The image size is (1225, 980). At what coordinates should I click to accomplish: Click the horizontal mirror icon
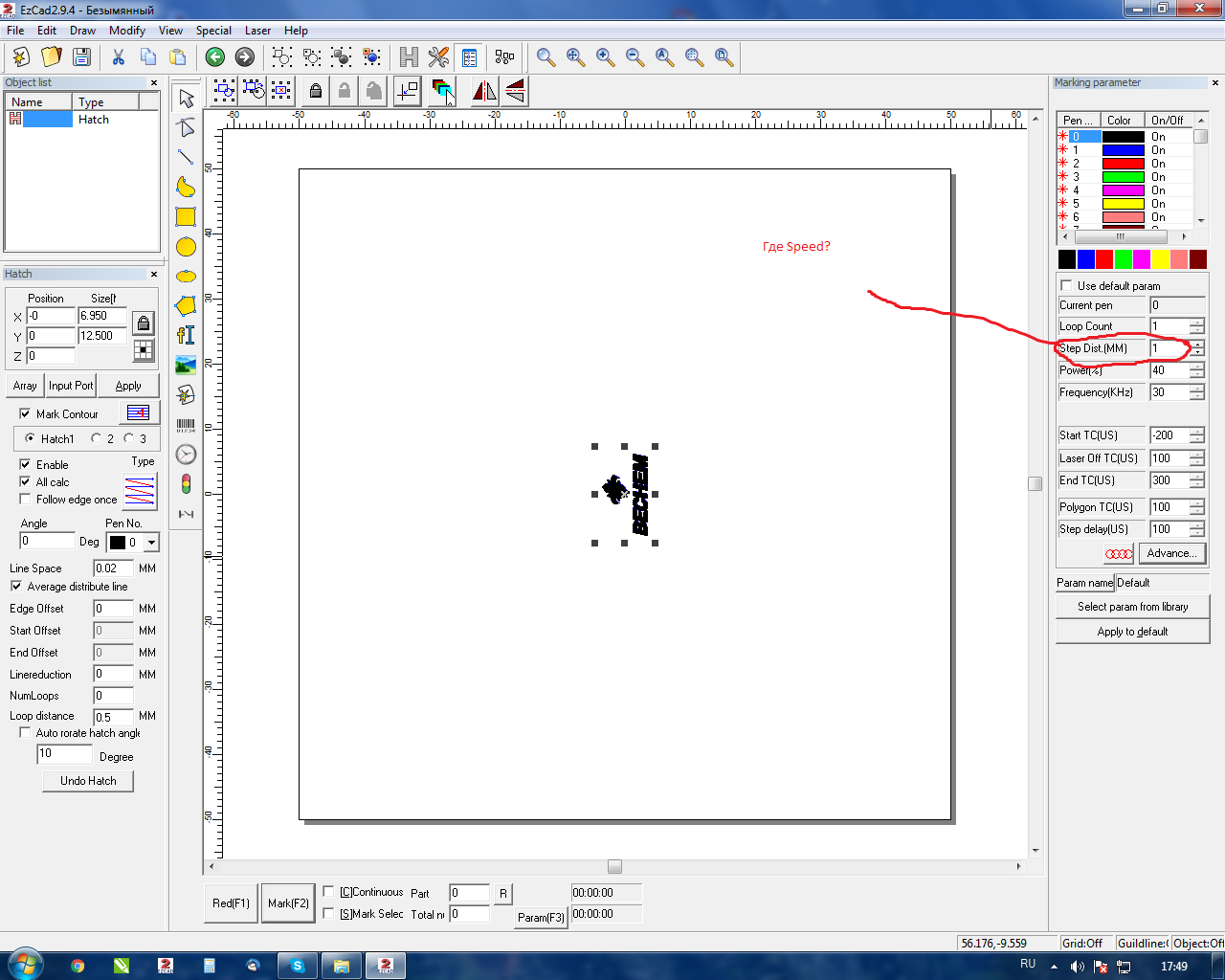(484, 91)
